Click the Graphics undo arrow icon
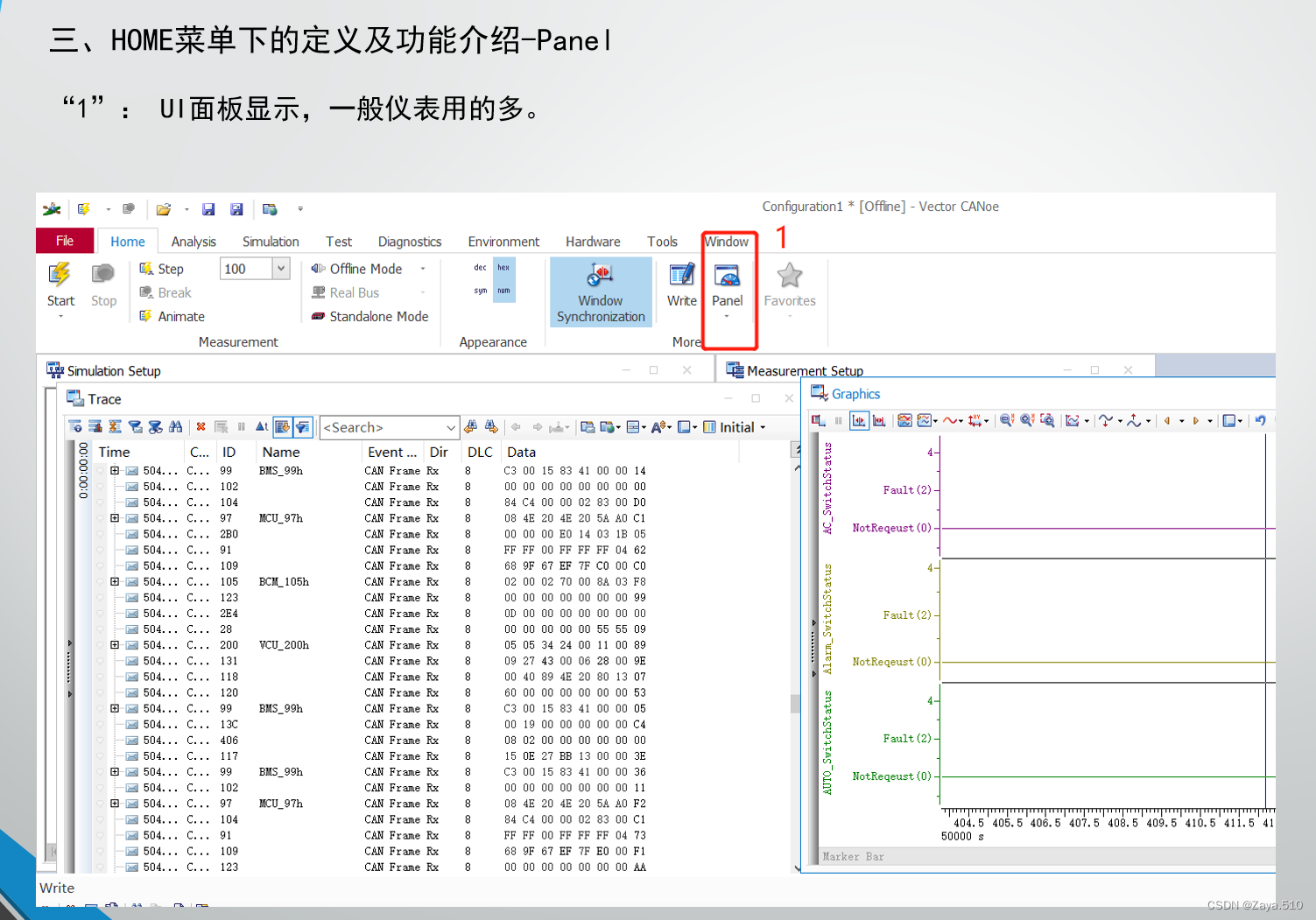The width and height of the screenshot is (1316, 920). click(1260, 420)
